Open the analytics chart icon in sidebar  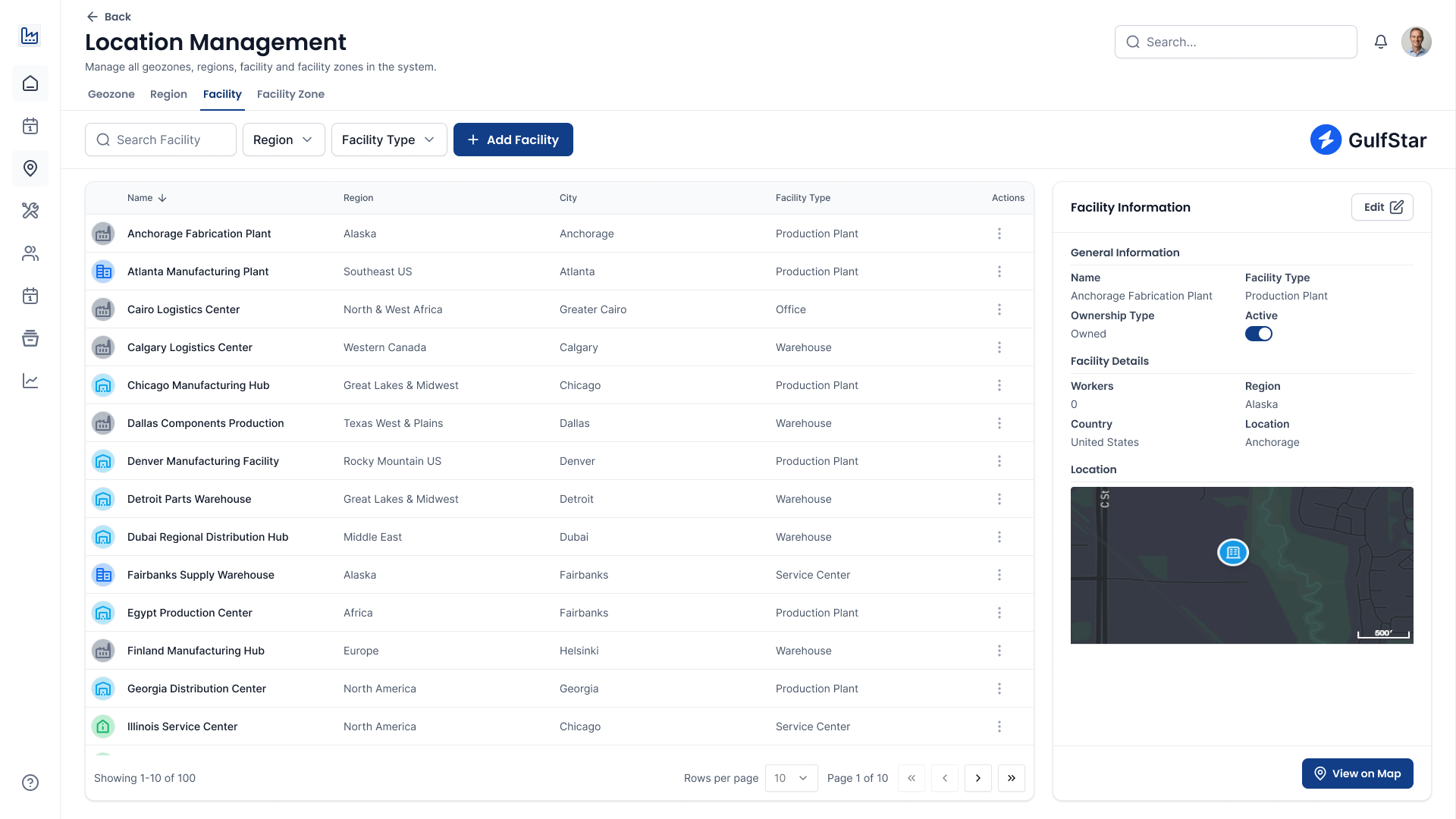pos(30,381)
